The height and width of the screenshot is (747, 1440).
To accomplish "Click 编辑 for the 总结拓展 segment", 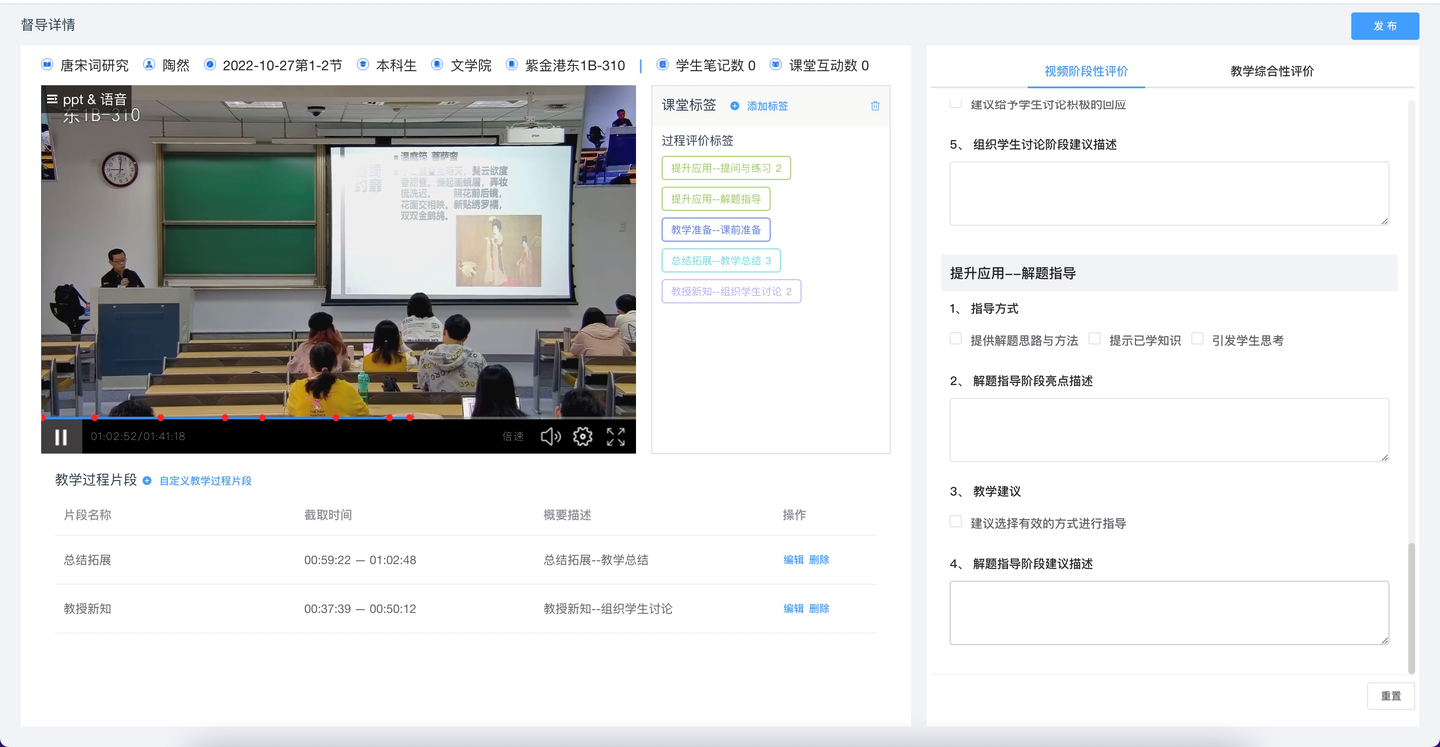I will click(x=793, y=560).
